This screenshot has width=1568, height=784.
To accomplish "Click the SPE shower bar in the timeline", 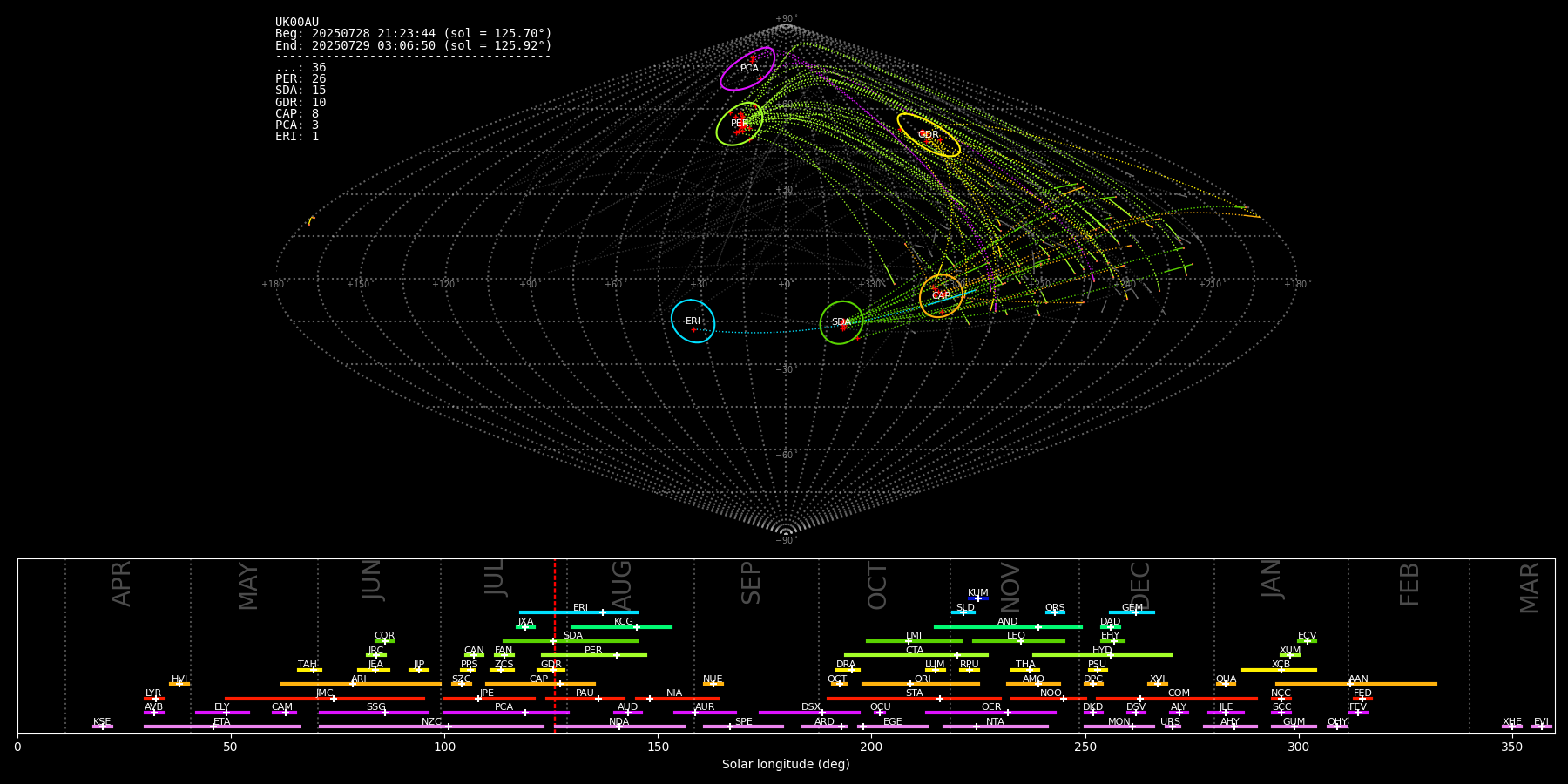I will point(743,727).
